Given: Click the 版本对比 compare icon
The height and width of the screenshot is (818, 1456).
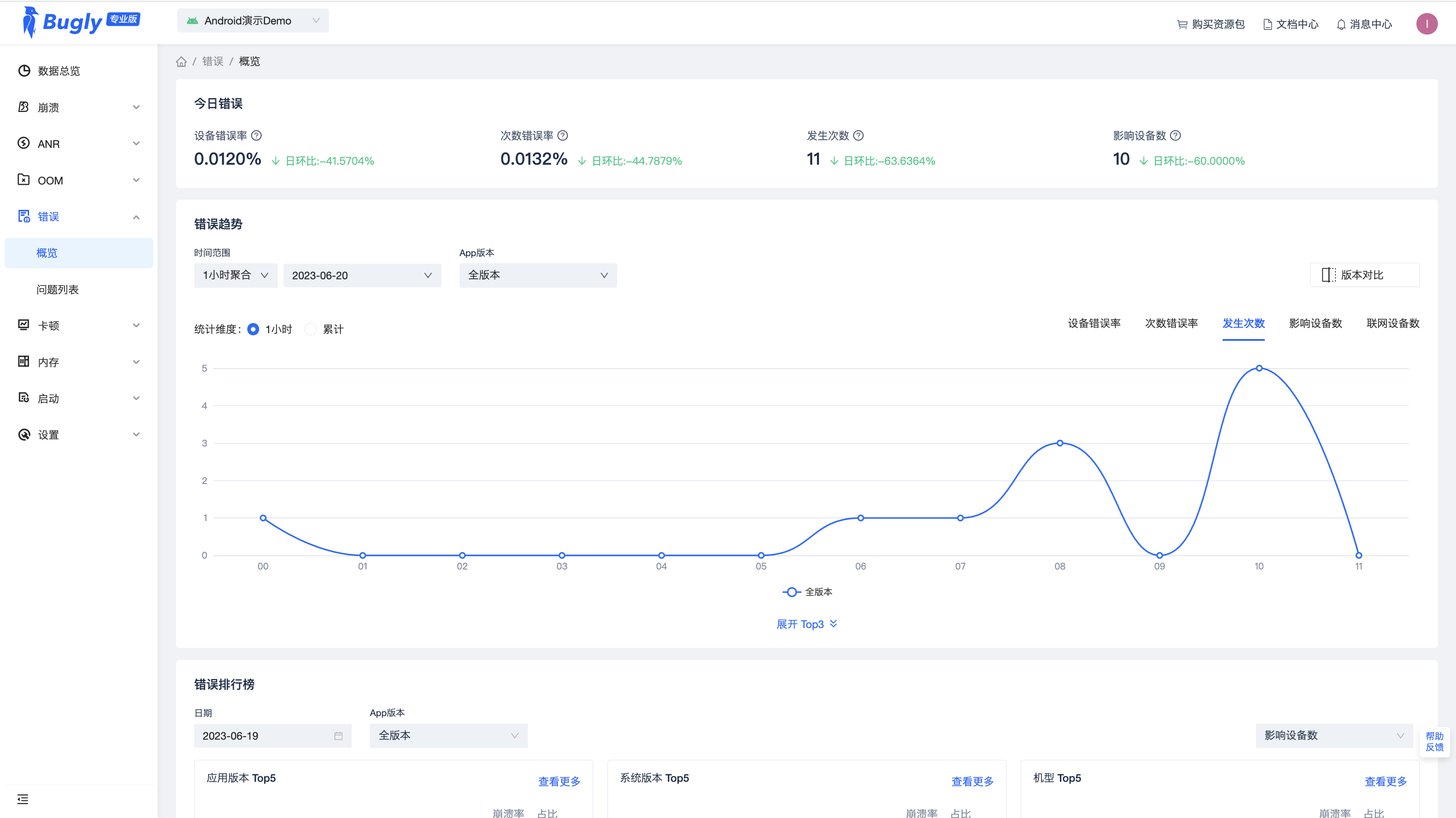Looking at the screenshot, I should pos(1329,275).
